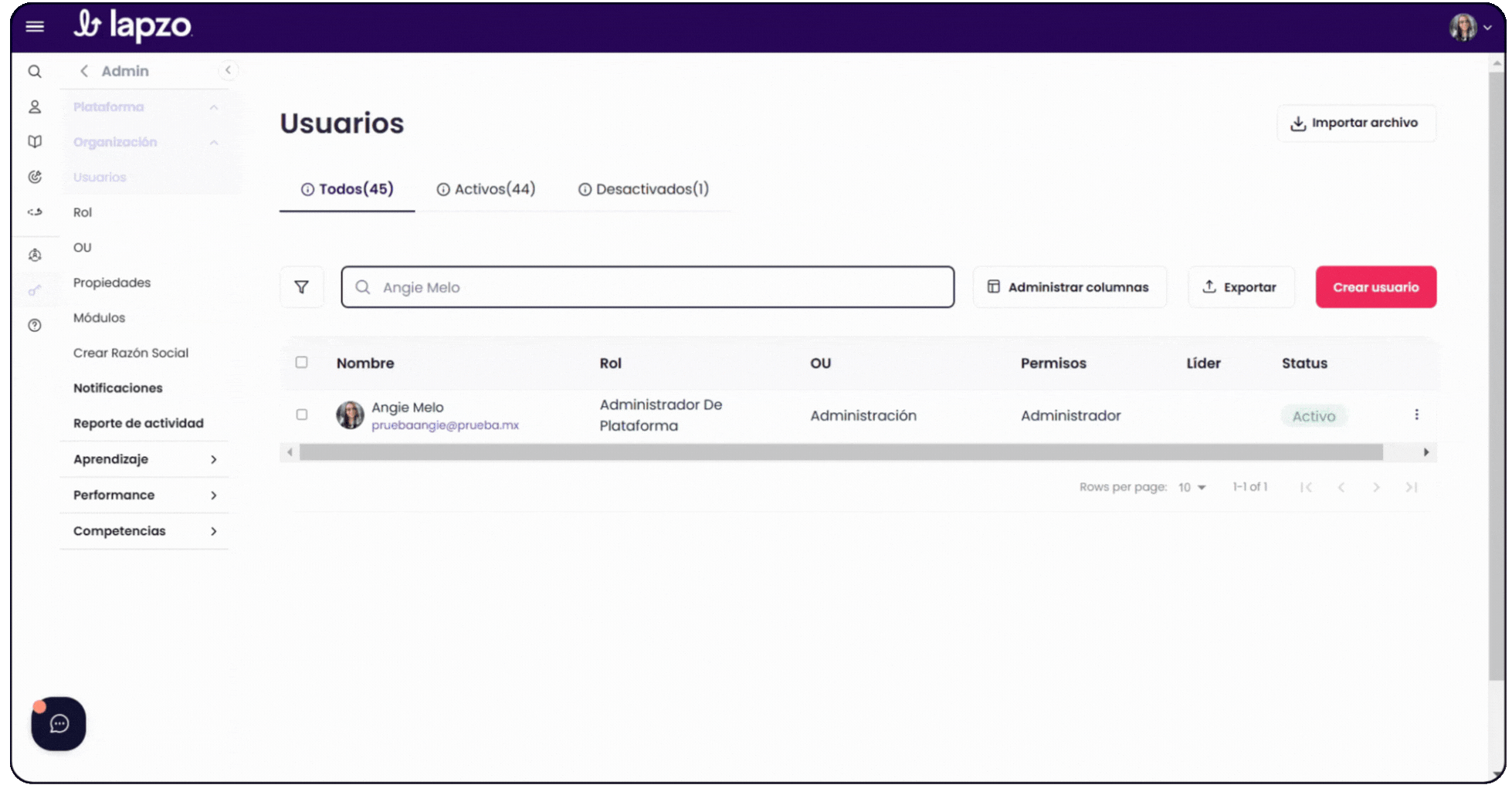The width and height of the screenshot is (1512, 785).
Task: Open the hamburger menu in the top bar
Action: (x=35, y=25)
